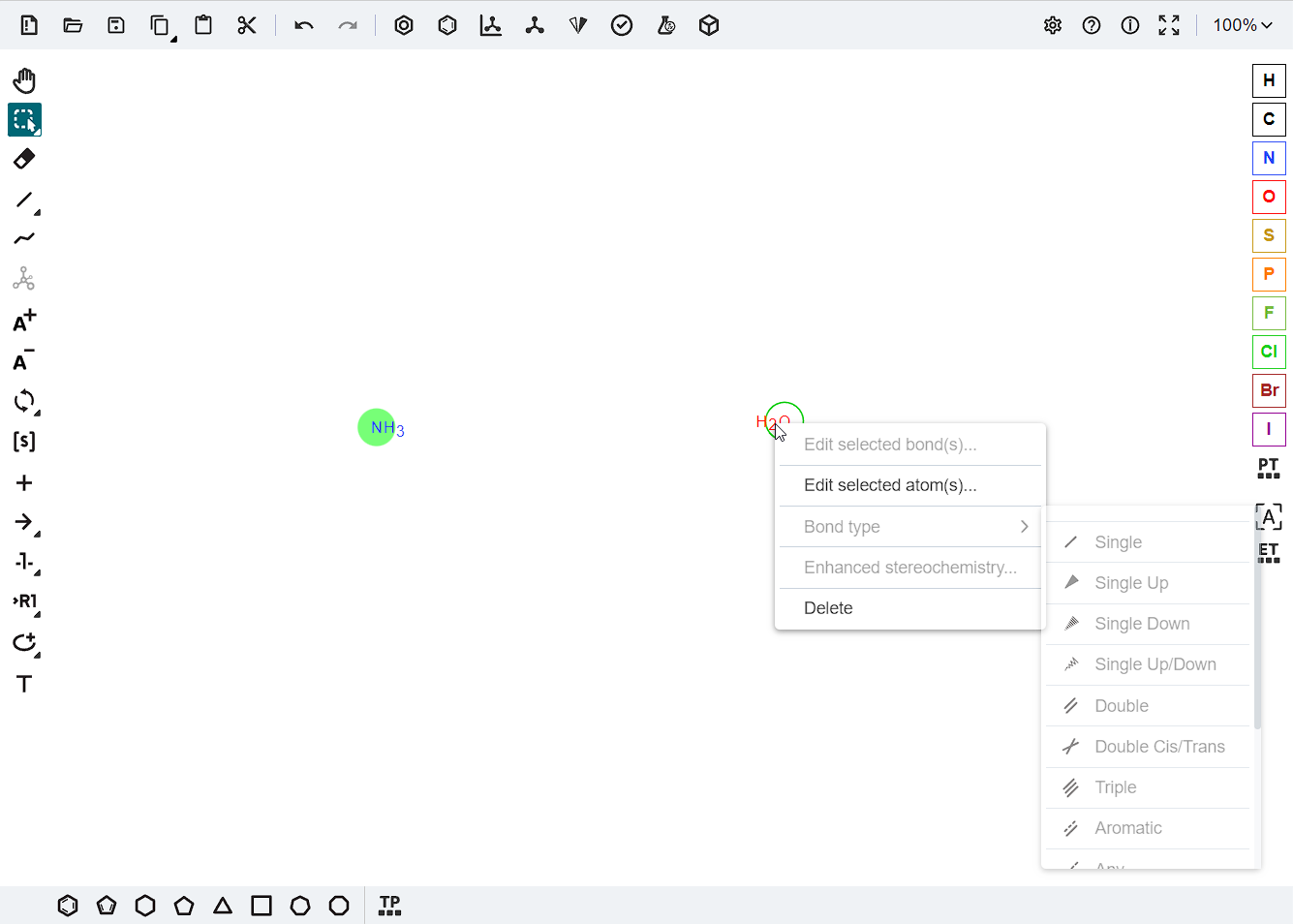This screenshot has height=924, width=1293.
Task: Select the S-Group tool
Action: tap(24, 442)
